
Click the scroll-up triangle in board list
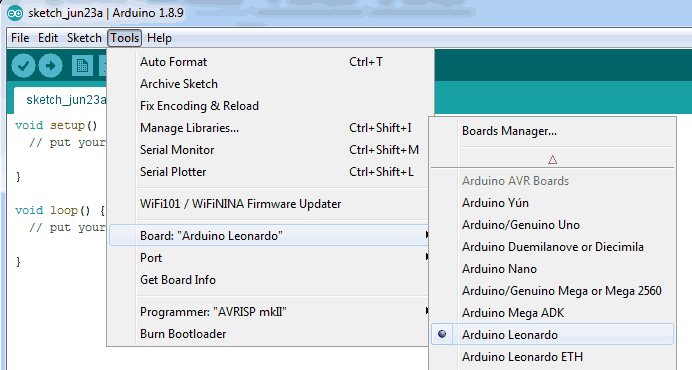[553, 160]
